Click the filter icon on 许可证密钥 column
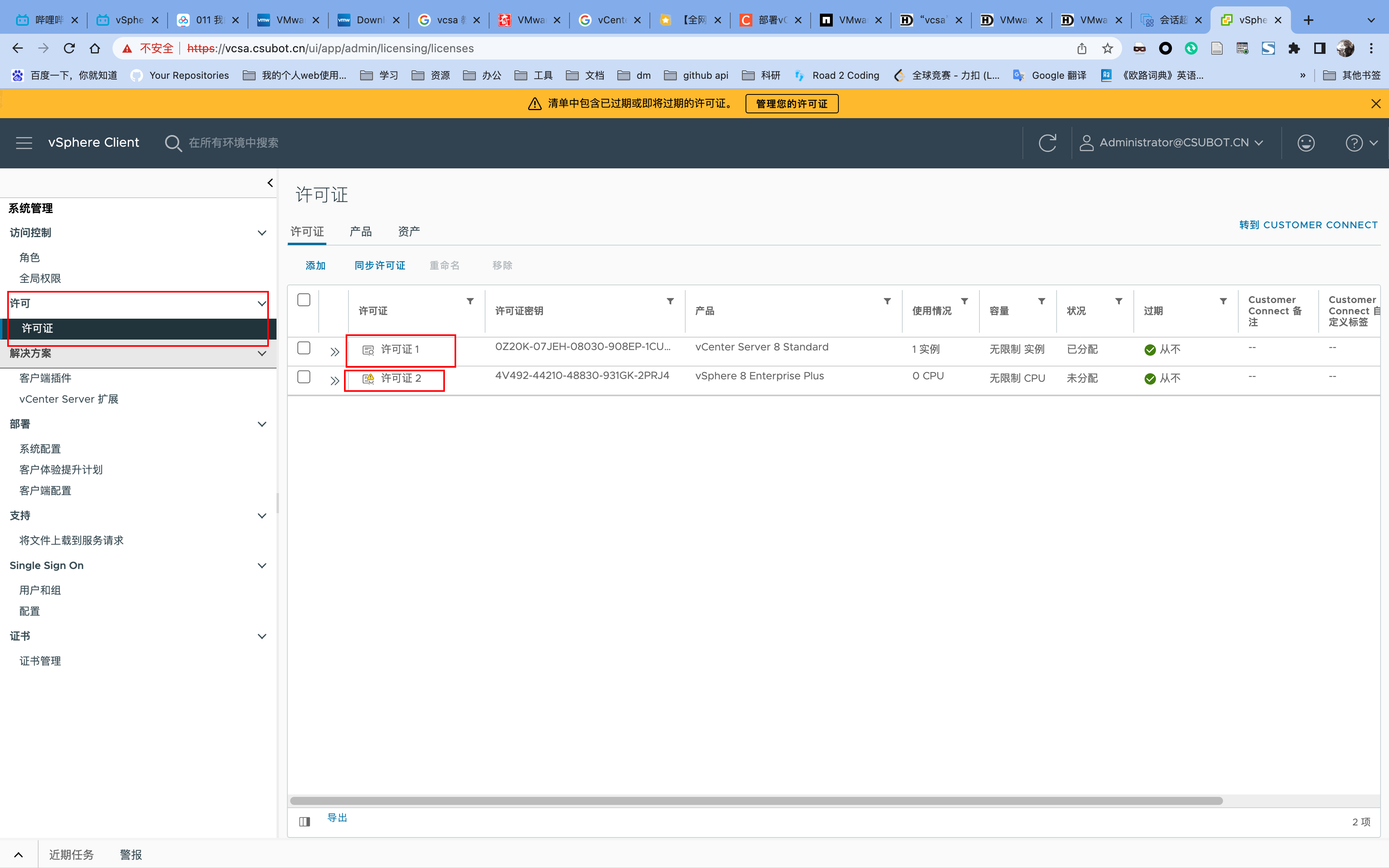Image resolution: width=1389 pixels, height=868 pixels. tap(670, 301)
